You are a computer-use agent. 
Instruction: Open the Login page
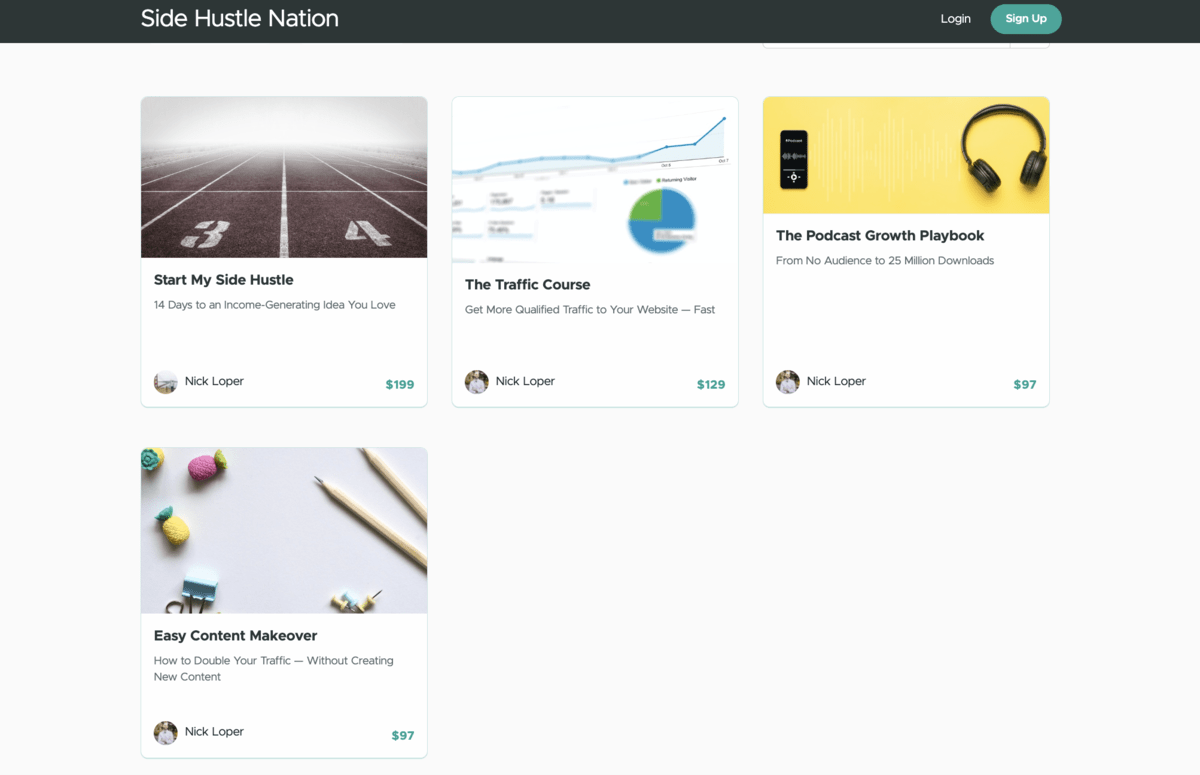(955, 19)
